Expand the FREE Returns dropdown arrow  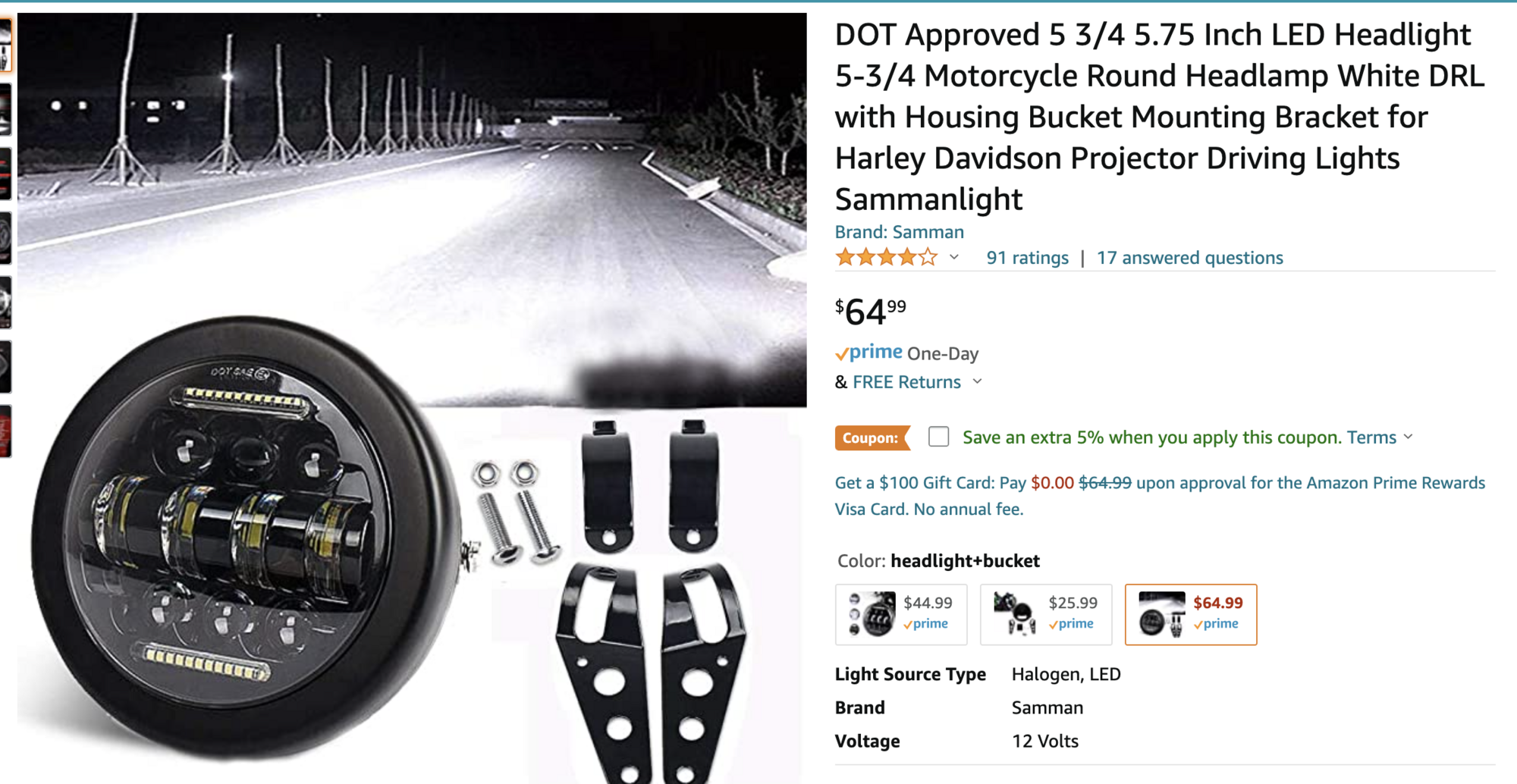pyautogui.click(x=977, y=381)
